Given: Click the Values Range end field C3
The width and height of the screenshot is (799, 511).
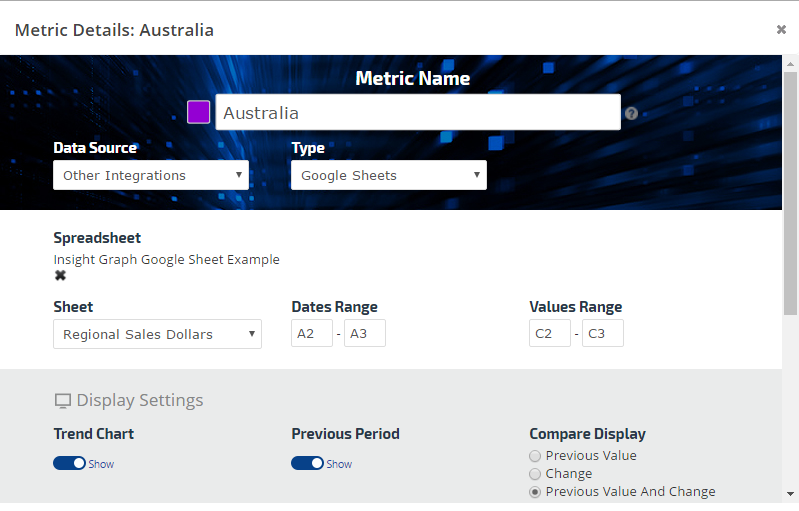Looking at the screenshot, I should coord(602,334).
